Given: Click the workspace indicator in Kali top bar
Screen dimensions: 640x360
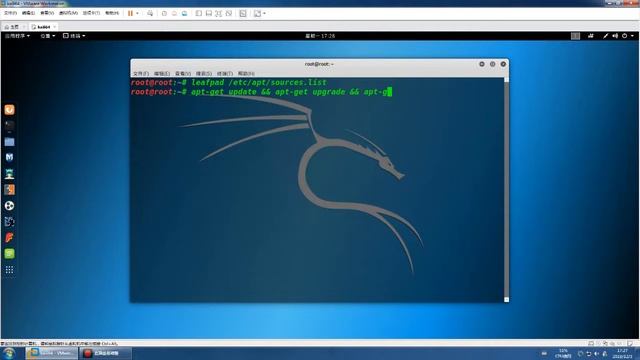Looking at the screenshot, I should point(575,36).
